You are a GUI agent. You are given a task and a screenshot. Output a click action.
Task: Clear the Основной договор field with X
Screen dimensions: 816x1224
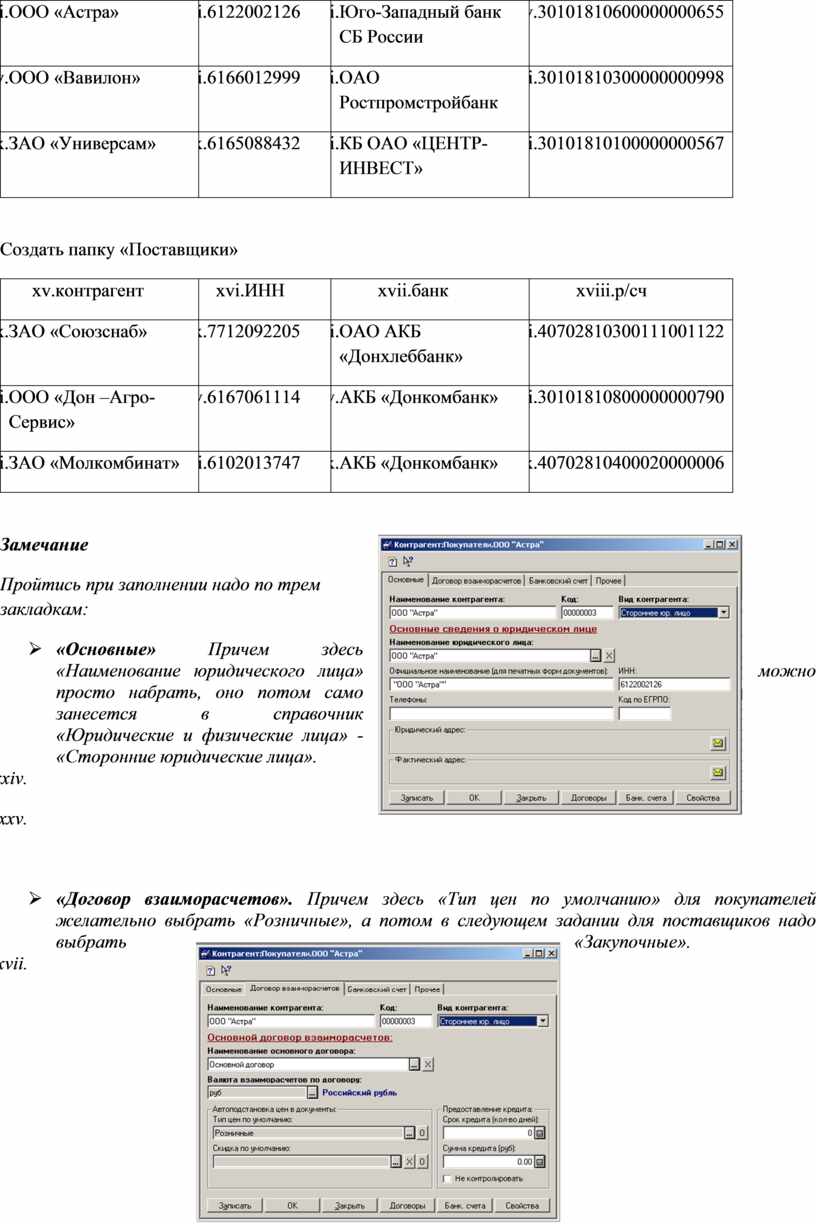[428, 1065]
